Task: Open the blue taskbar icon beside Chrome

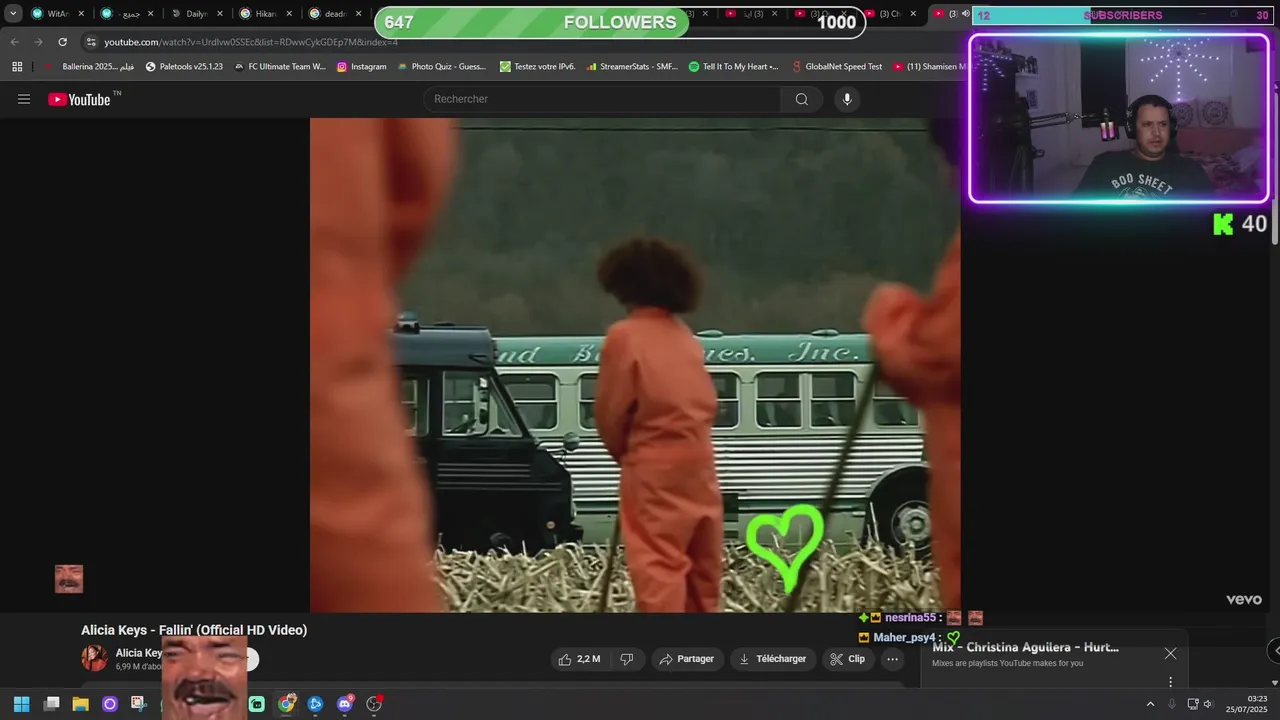Action: (x=316, y=704)
